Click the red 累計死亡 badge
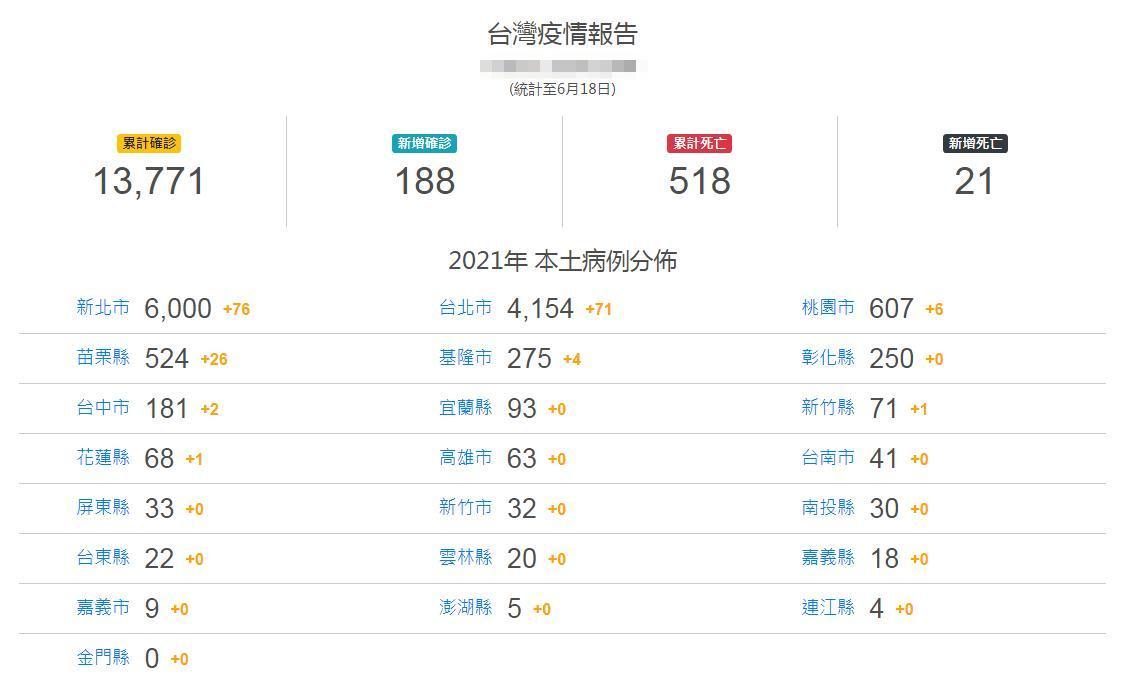Viewport: 1127px width, 687px height. [x=700, y=144]
